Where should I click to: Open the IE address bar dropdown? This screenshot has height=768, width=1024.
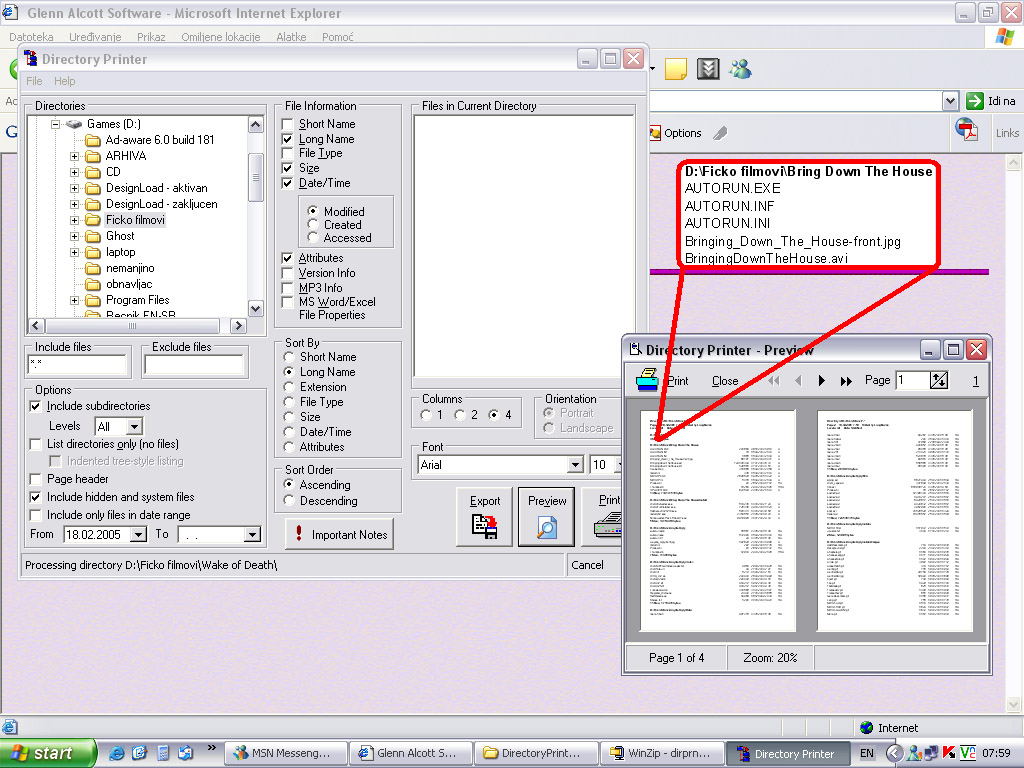950,101
